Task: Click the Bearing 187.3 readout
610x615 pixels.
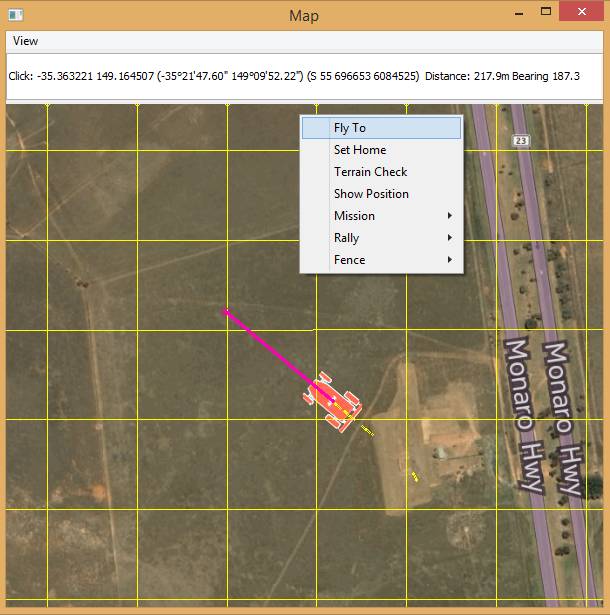Action: [546, 76]
